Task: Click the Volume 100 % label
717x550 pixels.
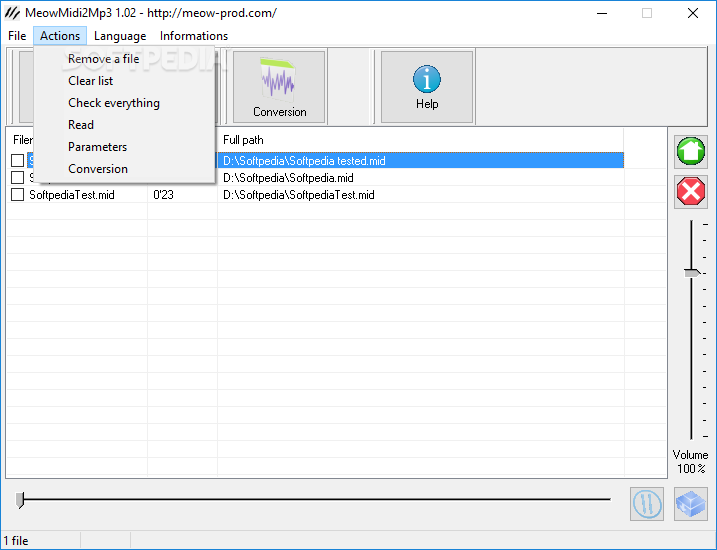Action: (x=690, y=461)
